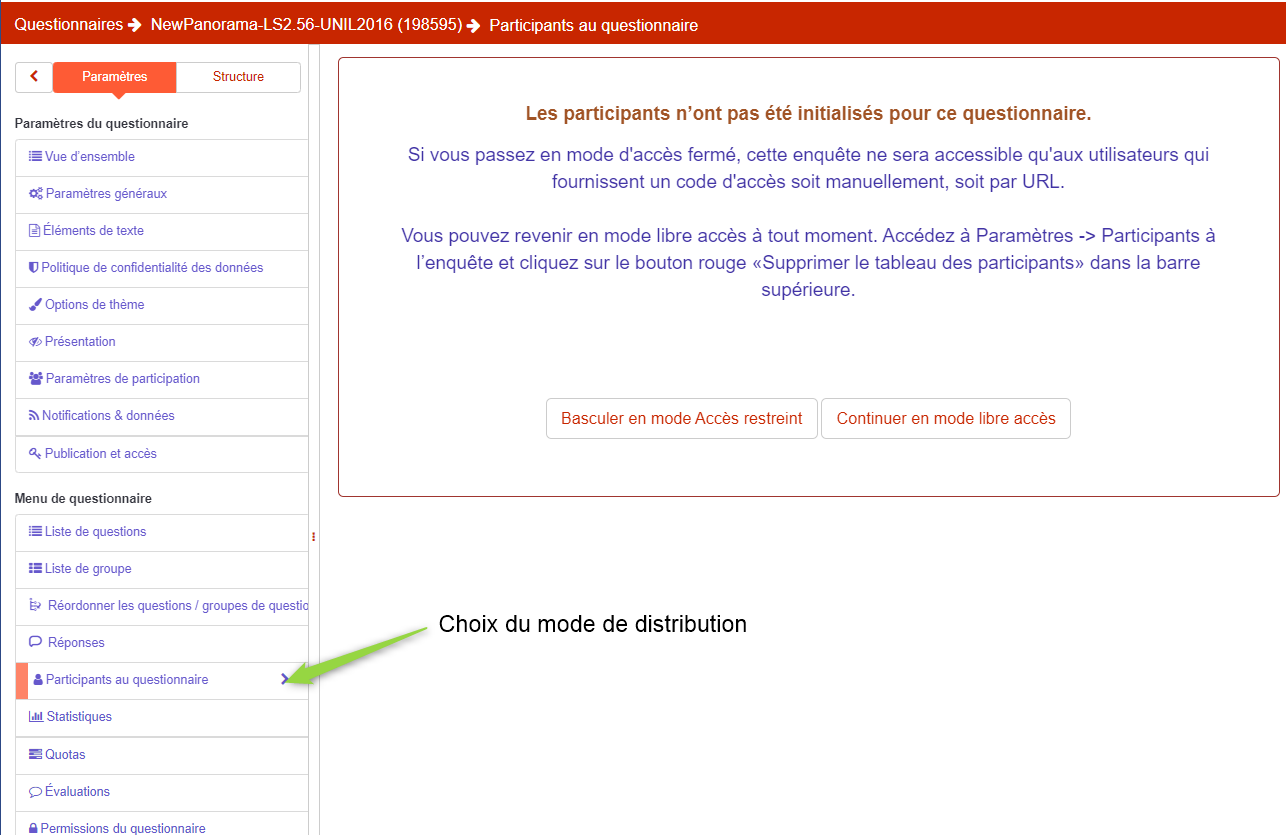Click the Publication et accès key icon
Screen dimensions: 1286x835
click(35, 454)
